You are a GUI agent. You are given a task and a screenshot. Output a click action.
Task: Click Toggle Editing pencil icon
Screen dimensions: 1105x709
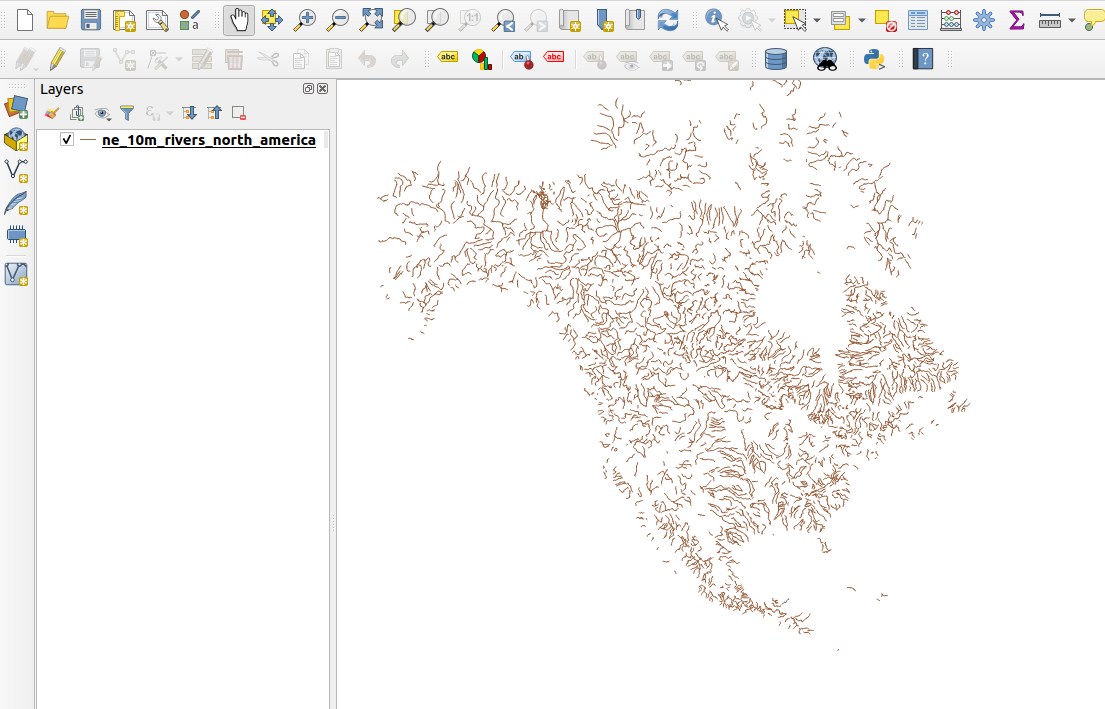(x=57, y=60)
